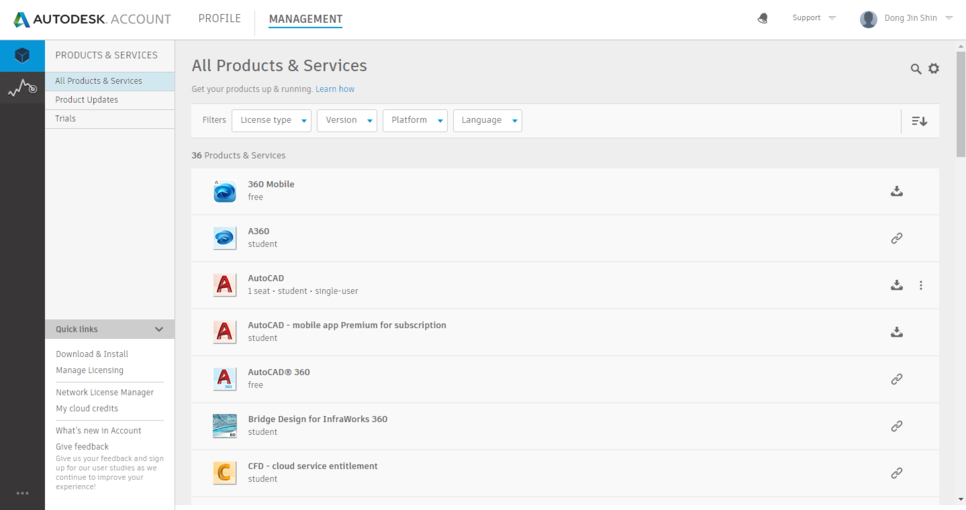Select All Products & Services menu item
This screenshot has height=510, width=966.
[x=110, y=81]
